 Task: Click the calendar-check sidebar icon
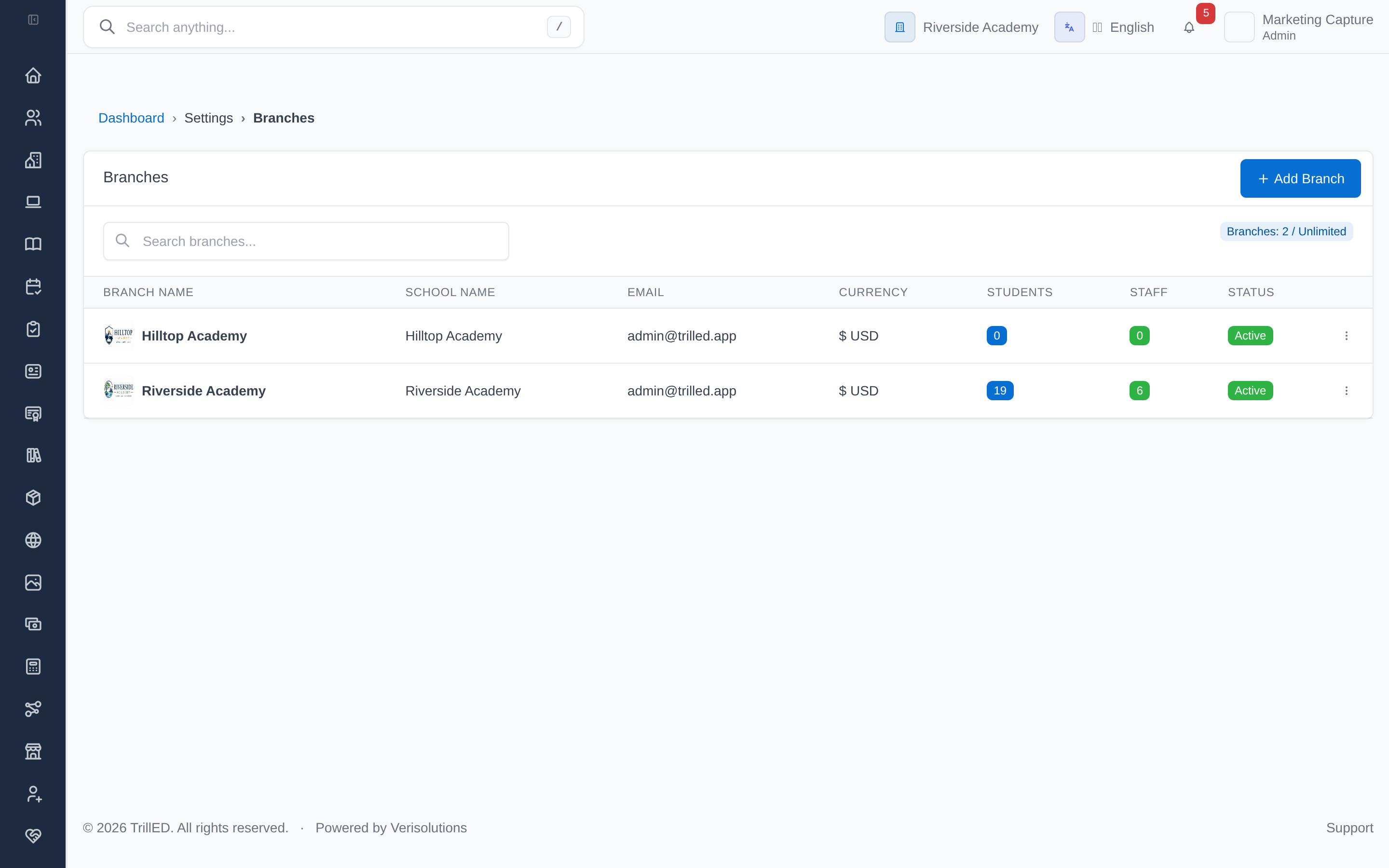pos(33,286)
